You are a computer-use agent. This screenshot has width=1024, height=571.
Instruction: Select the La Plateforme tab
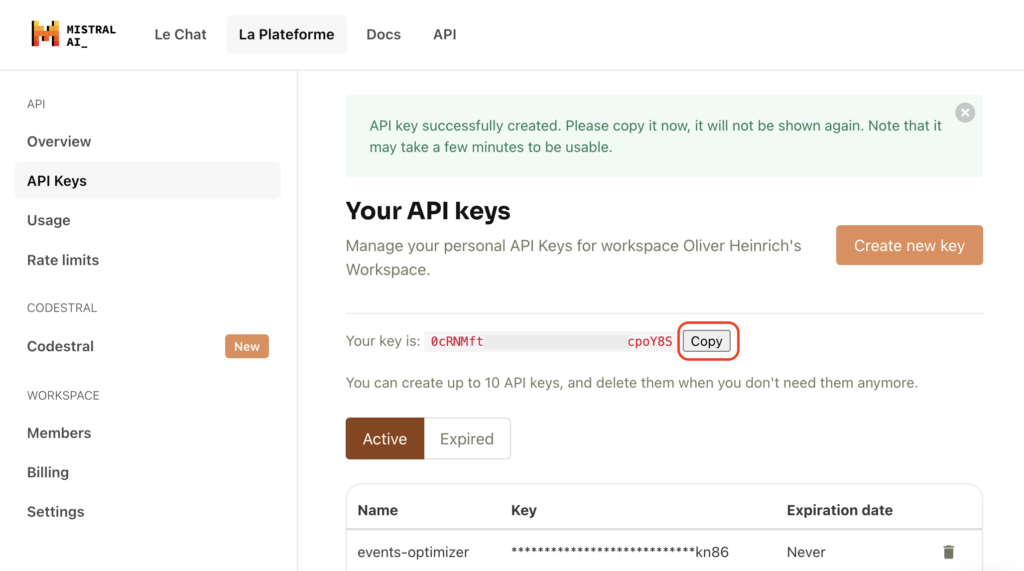[286, 35]
